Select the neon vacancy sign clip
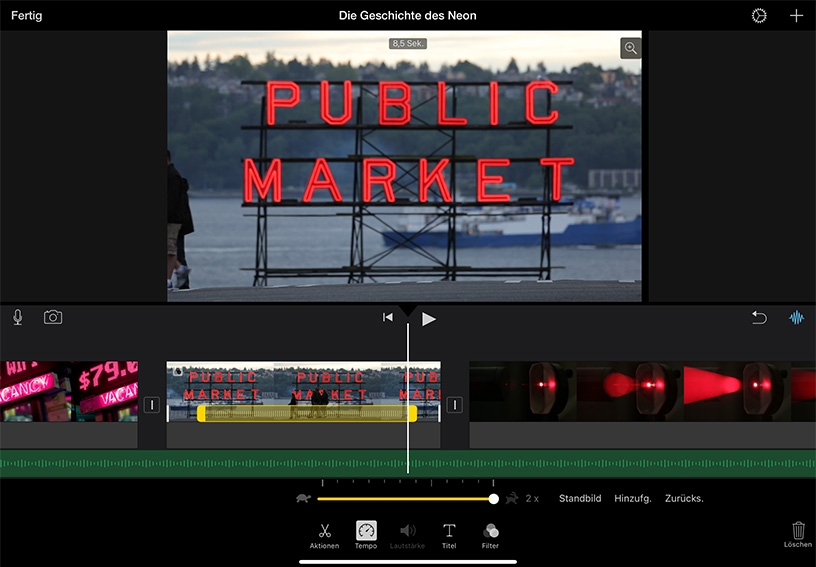Image resolution: width=816 pixels, height=567 pixels. (69, 391)
